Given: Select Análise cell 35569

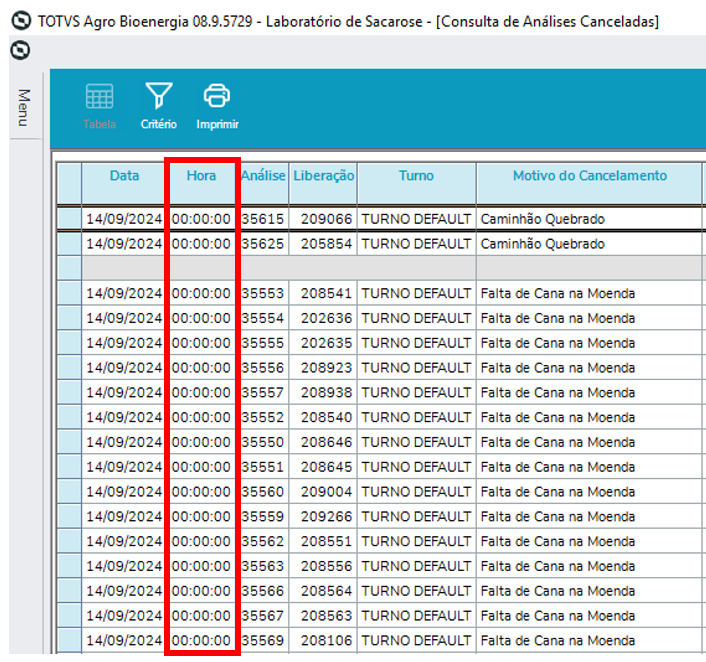Looking at the screenshot, I should [263, 640].
